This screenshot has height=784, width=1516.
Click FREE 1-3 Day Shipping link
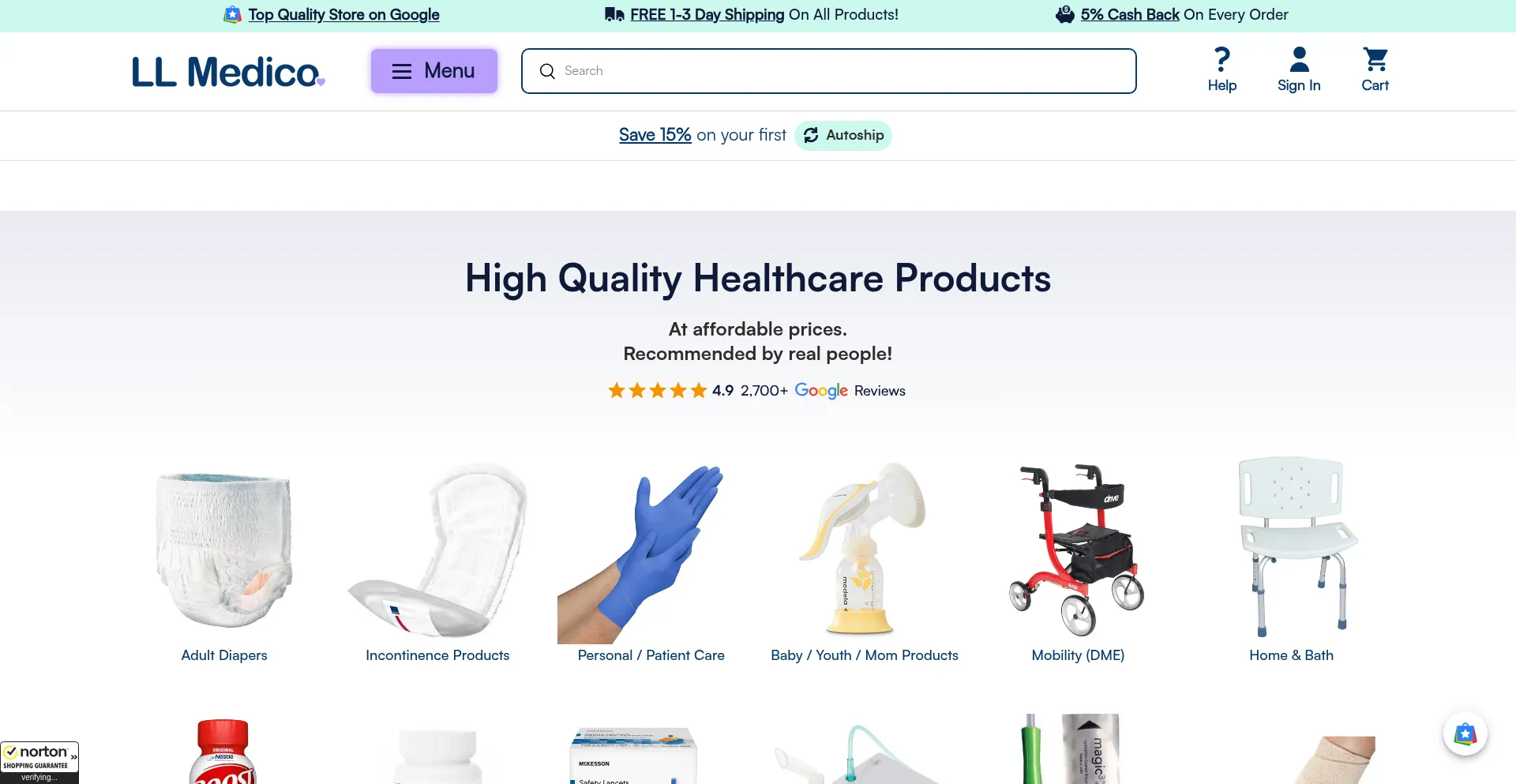point(707,14)
